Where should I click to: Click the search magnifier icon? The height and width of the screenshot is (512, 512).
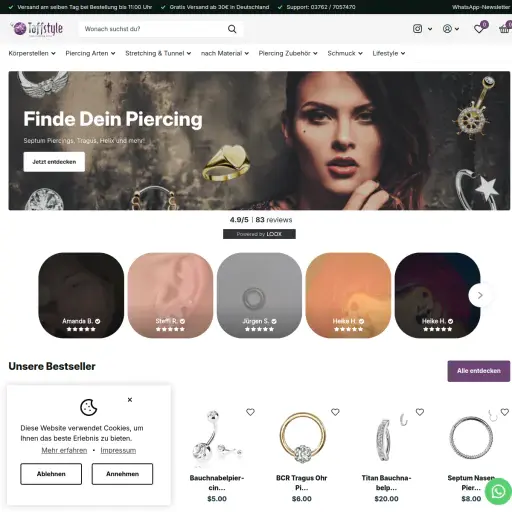[232, 29]
